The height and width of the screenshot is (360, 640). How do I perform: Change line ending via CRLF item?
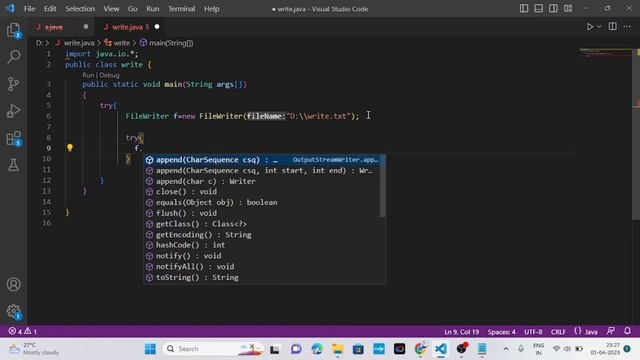pyautogui.click(x=558, y=331)
